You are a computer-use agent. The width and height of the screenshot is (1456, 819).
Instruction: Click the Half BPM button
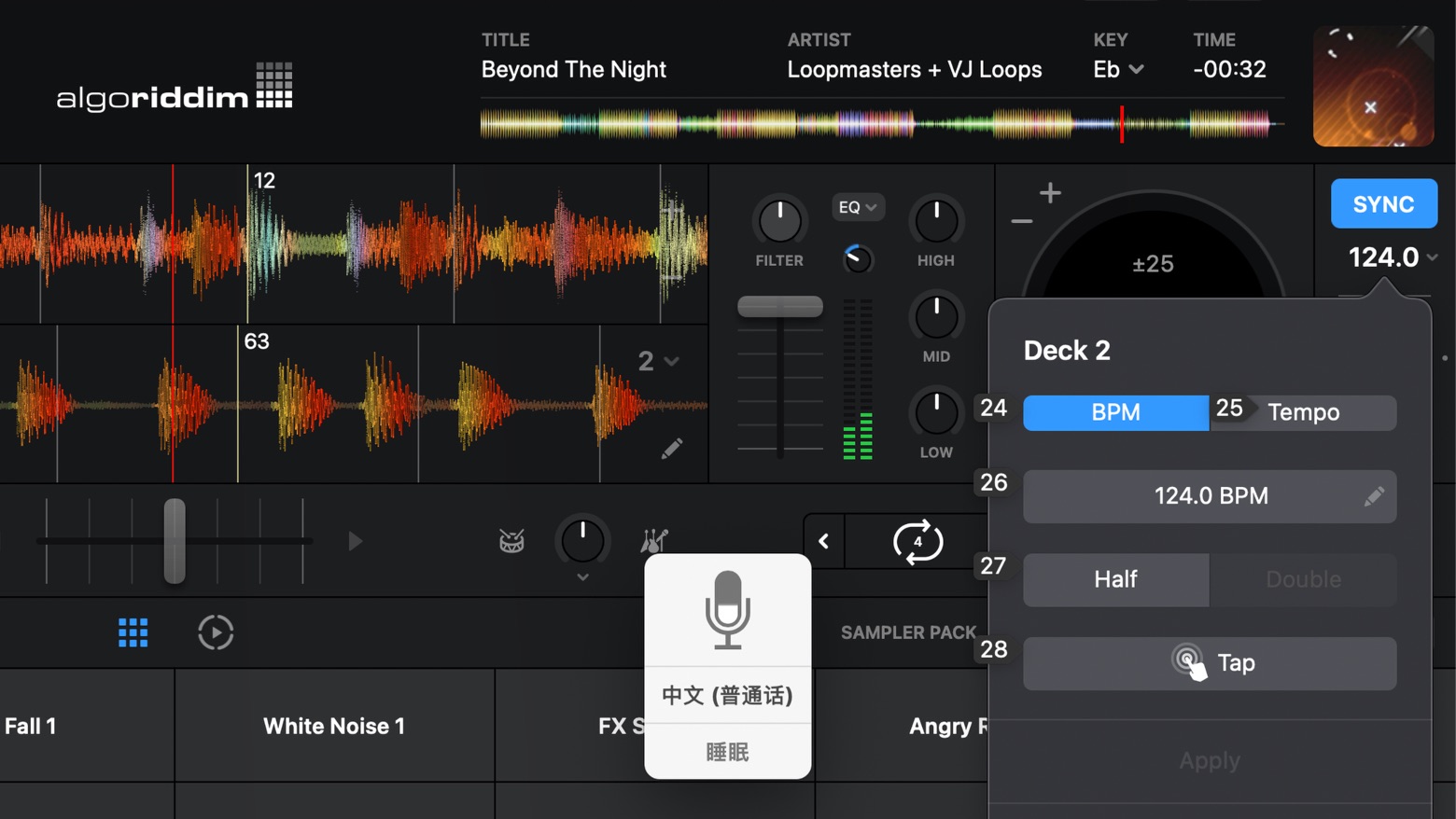point(1116,579)
